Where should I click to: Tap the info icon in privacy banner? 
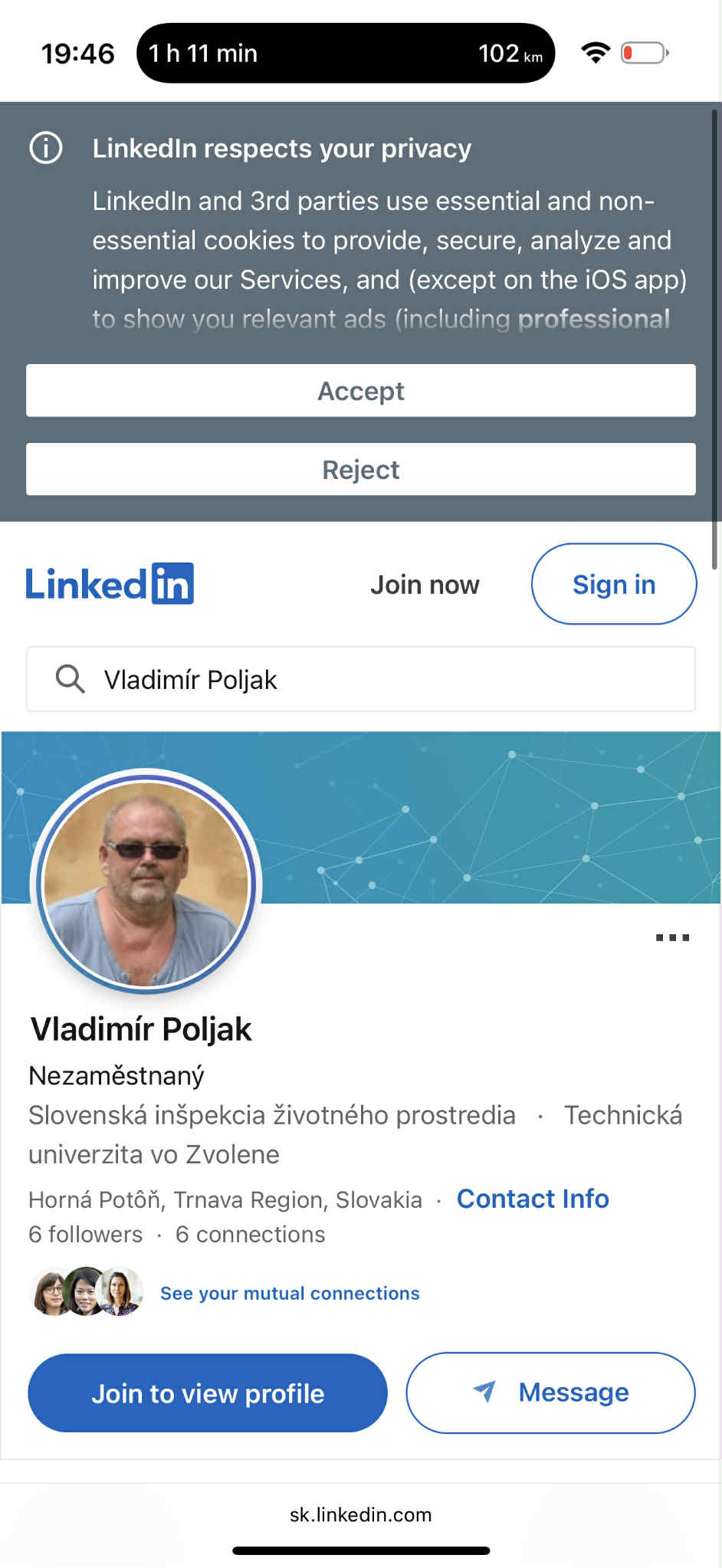point(46,148)
